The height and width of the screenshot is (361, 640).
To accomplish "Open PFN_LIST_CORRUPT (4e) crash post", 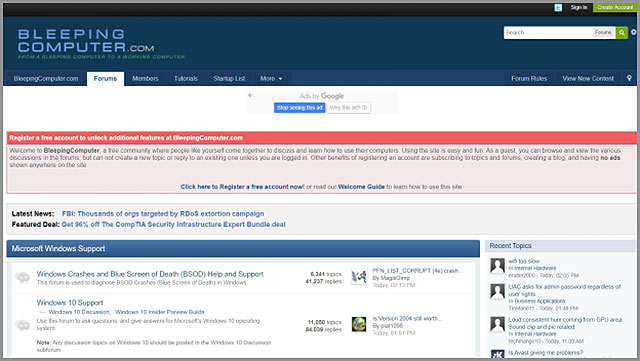I will pos(418,271).
